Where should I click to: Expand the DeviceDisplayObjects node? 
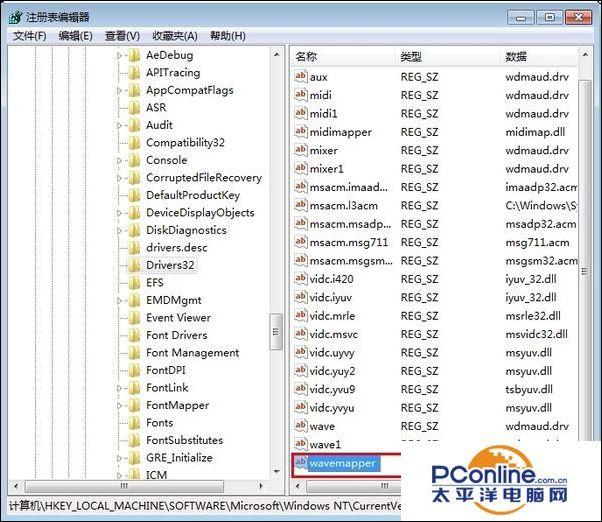point(119,213)
